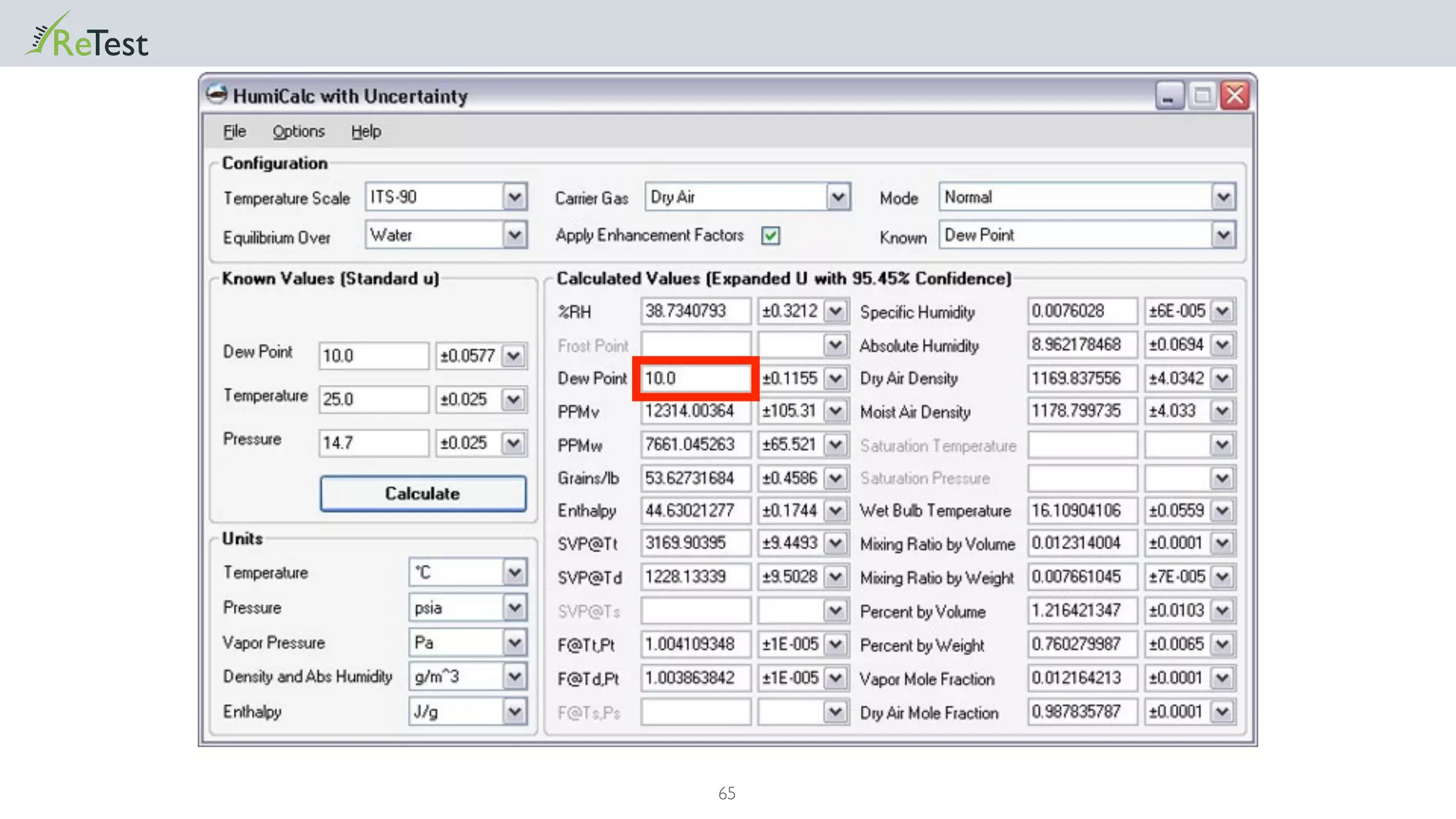Click the known Dew Point value field

(x=373, y=355)
